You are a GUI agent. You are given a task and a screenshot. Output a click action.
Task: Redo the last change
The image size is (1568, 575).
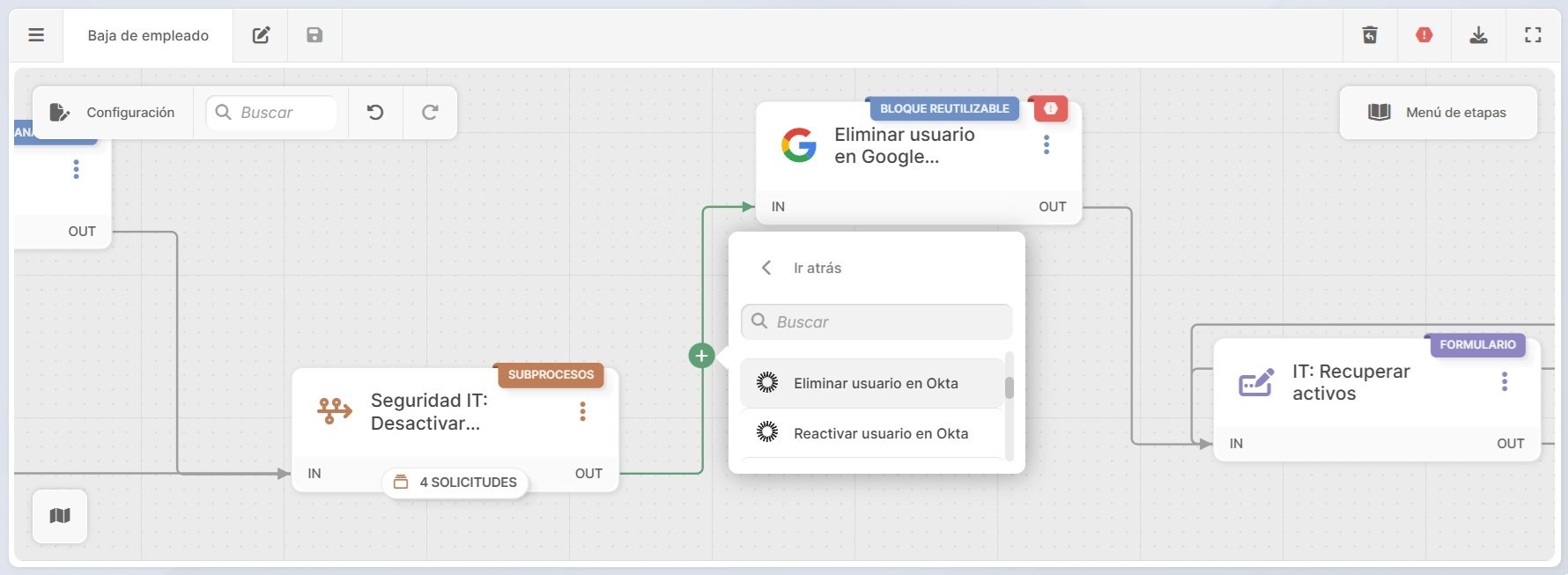point(430,113)
